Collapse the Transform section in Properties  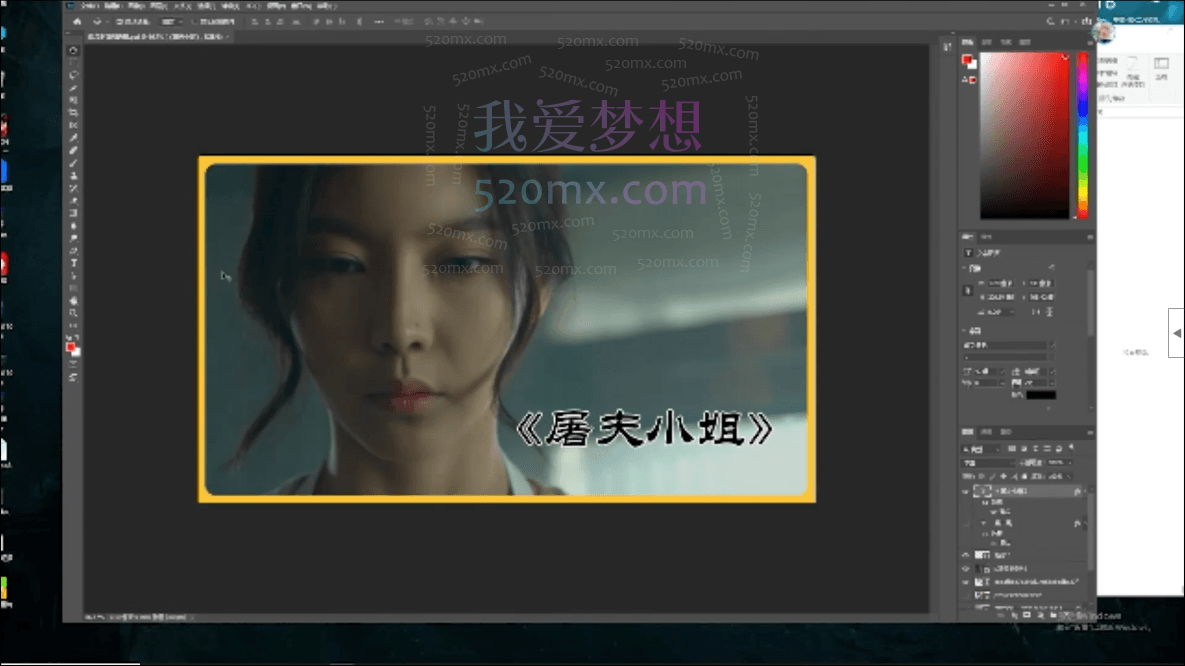click(965, 268)
